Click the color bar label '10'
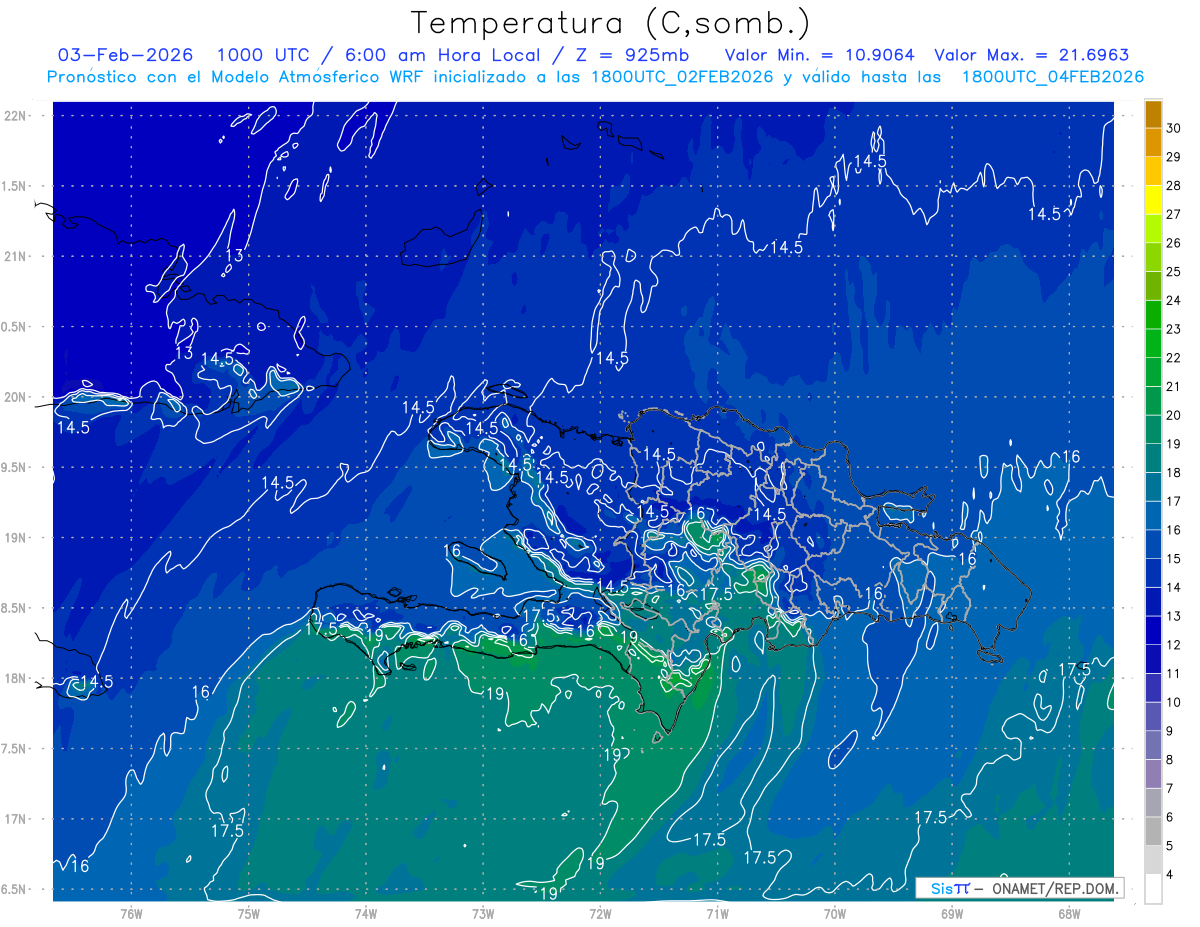The image size is (1200, 927). pos(1174,702)
